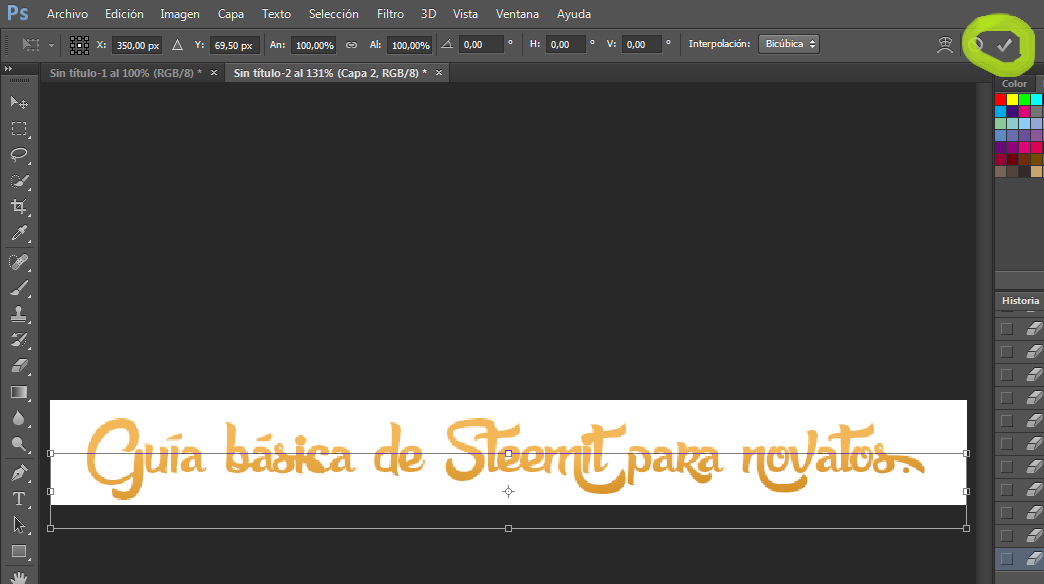Select the Crop tool
Screen dimensions: 1044x584
[x=19, y=206]
